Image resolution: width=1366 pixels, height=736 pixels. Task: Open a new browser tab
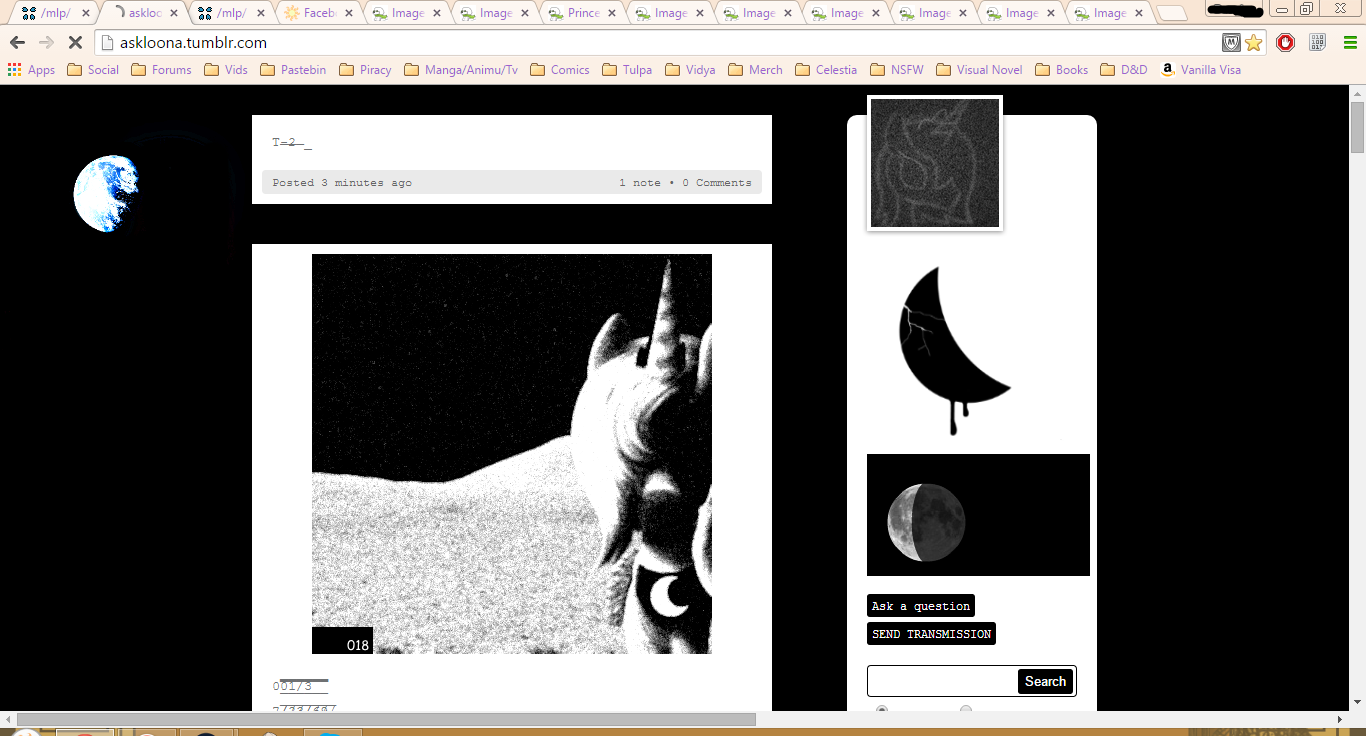(x=1172, y=13)
